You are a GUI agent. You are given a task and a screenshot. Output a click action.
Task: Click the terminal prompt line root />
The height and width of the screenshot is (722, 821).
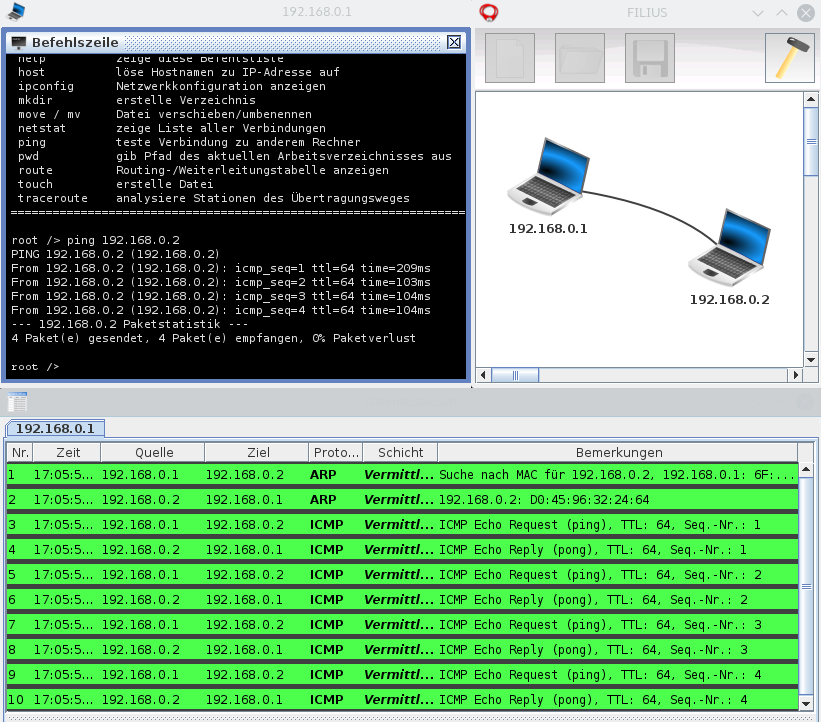(x=35, y=367)
